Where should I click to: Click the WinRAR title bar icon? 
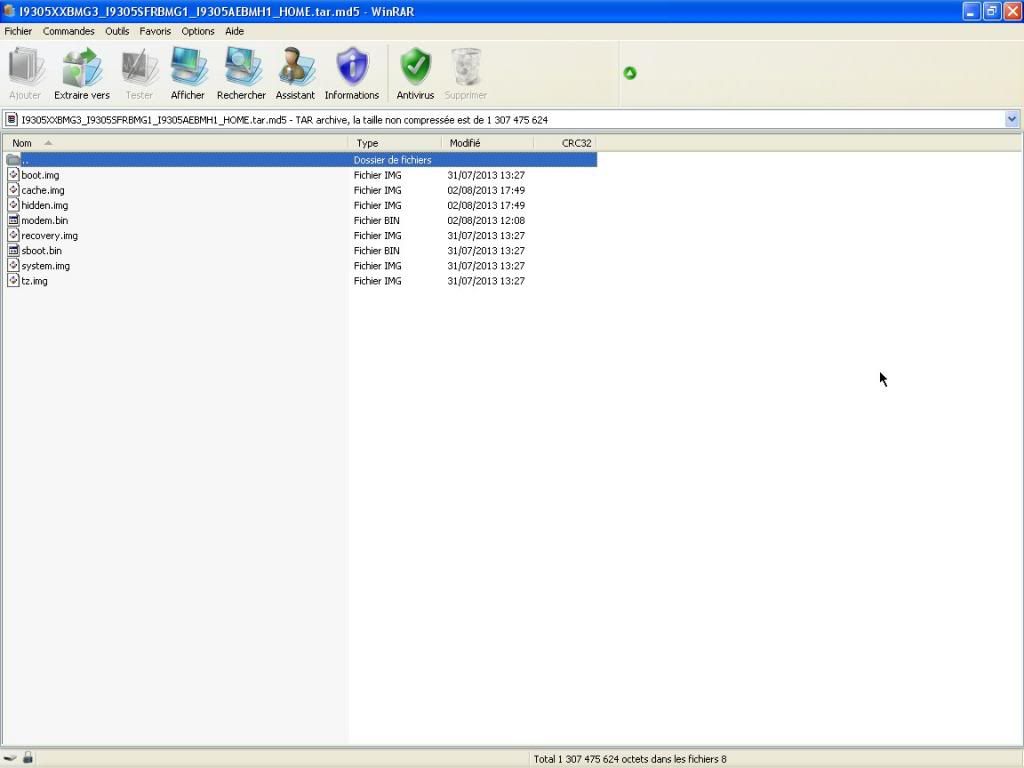click(9, 11)
